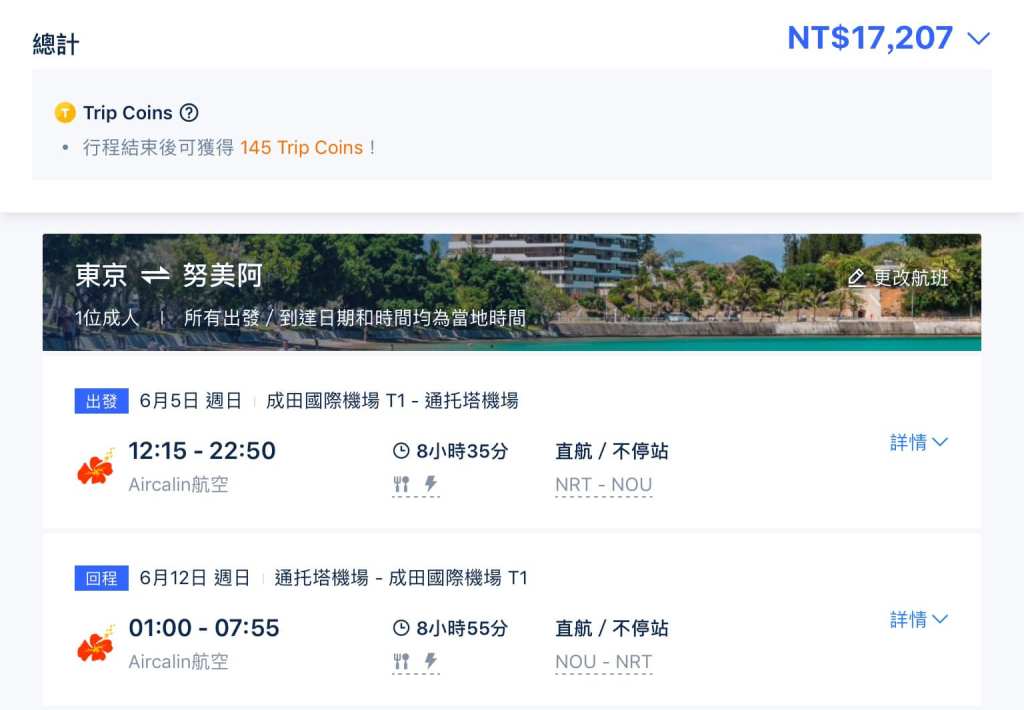Click the Aircalin logo on the 01:00 flight

point(96,644)
